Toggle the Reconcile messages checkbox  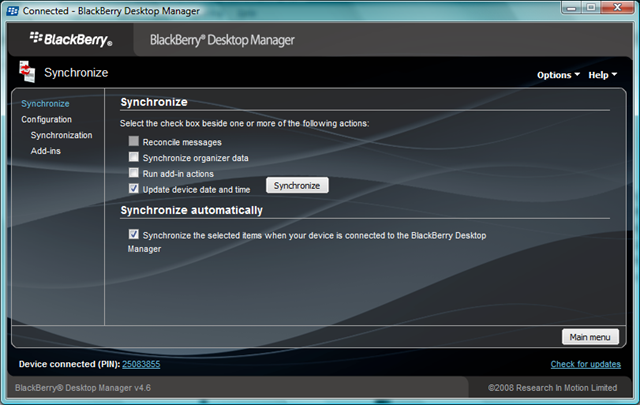[133, 141]
